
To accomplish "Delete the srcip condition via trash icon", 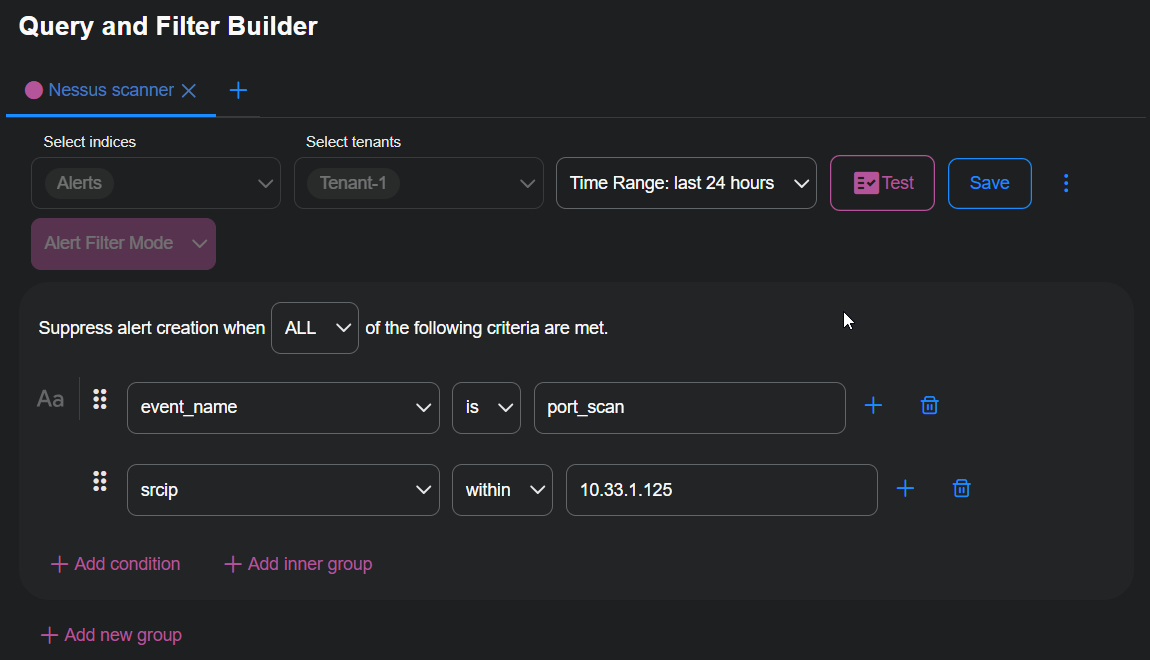I will [961, 488].
